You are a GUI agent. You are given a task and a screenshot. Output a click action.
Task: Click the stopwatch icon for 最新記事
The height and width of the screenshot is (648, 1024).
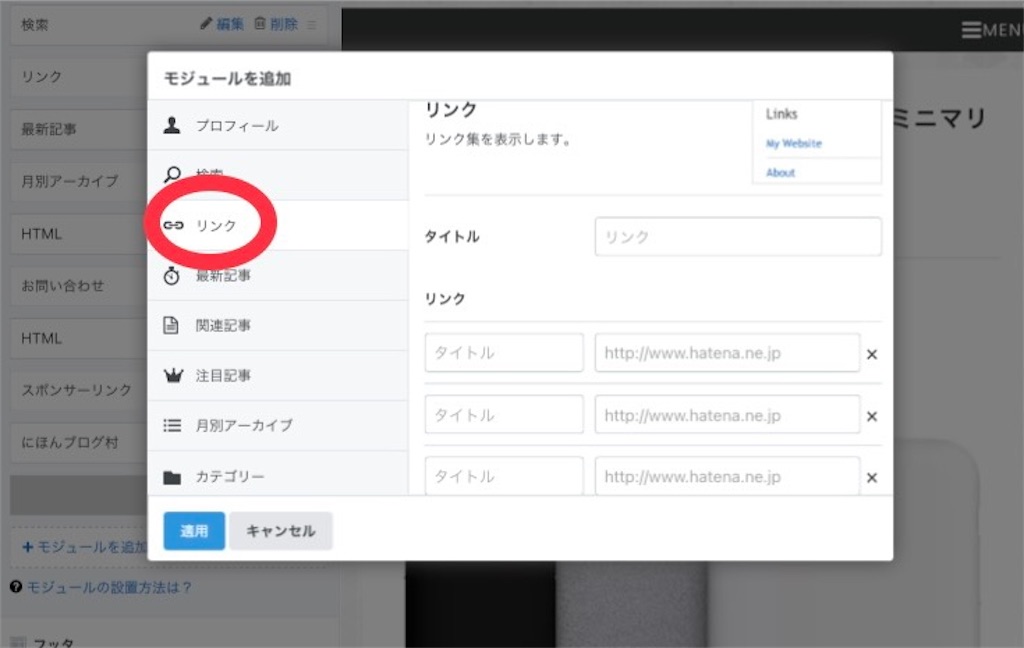[x=172, y=276]
